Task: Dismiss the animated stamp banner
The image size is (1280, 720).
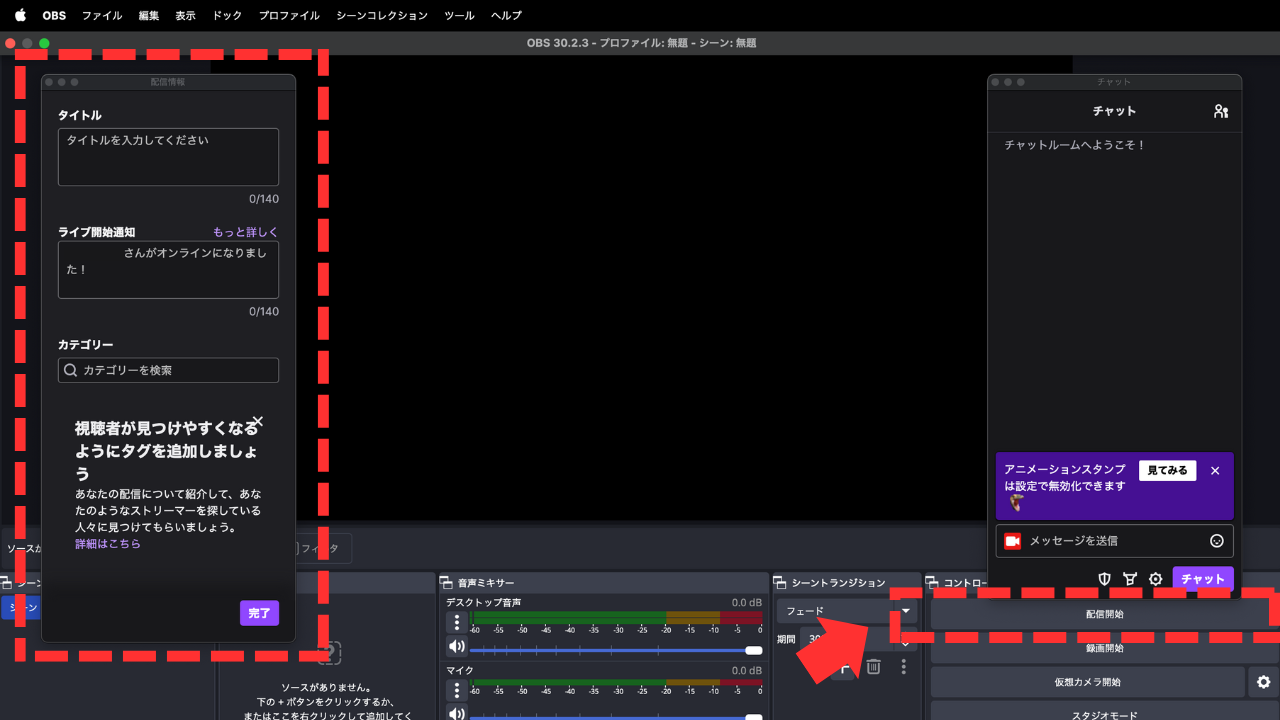Action: pyautogui.click(x=1215, y=471)
